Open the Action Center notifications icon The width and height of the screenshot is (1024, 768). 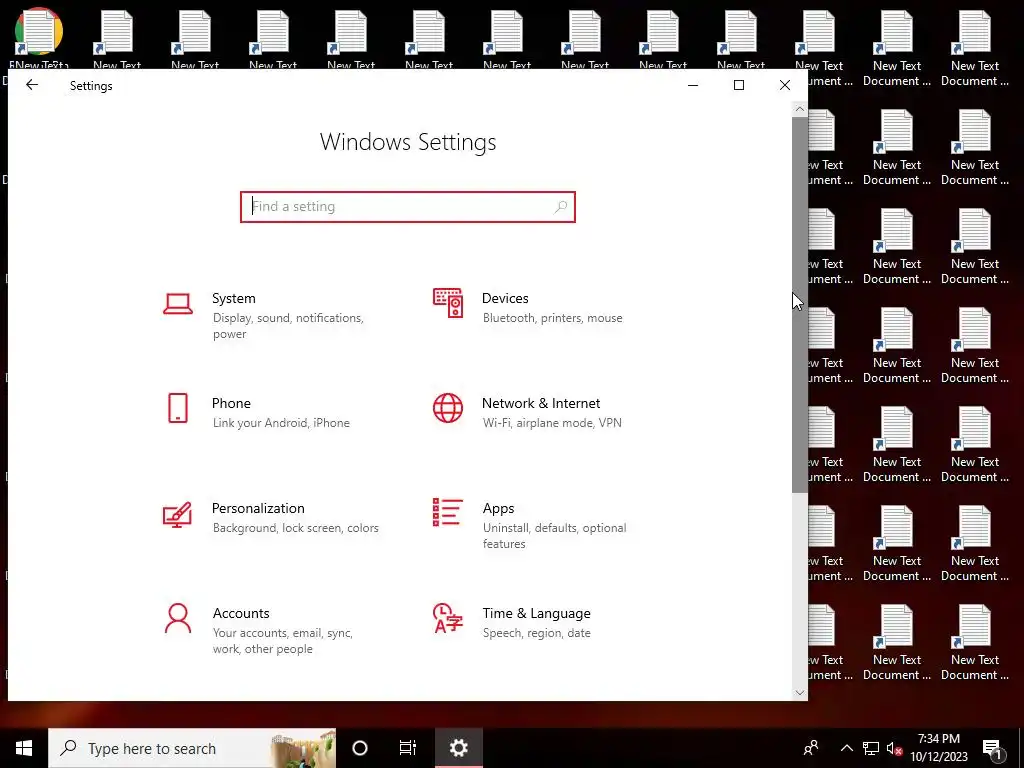point(993,749)
